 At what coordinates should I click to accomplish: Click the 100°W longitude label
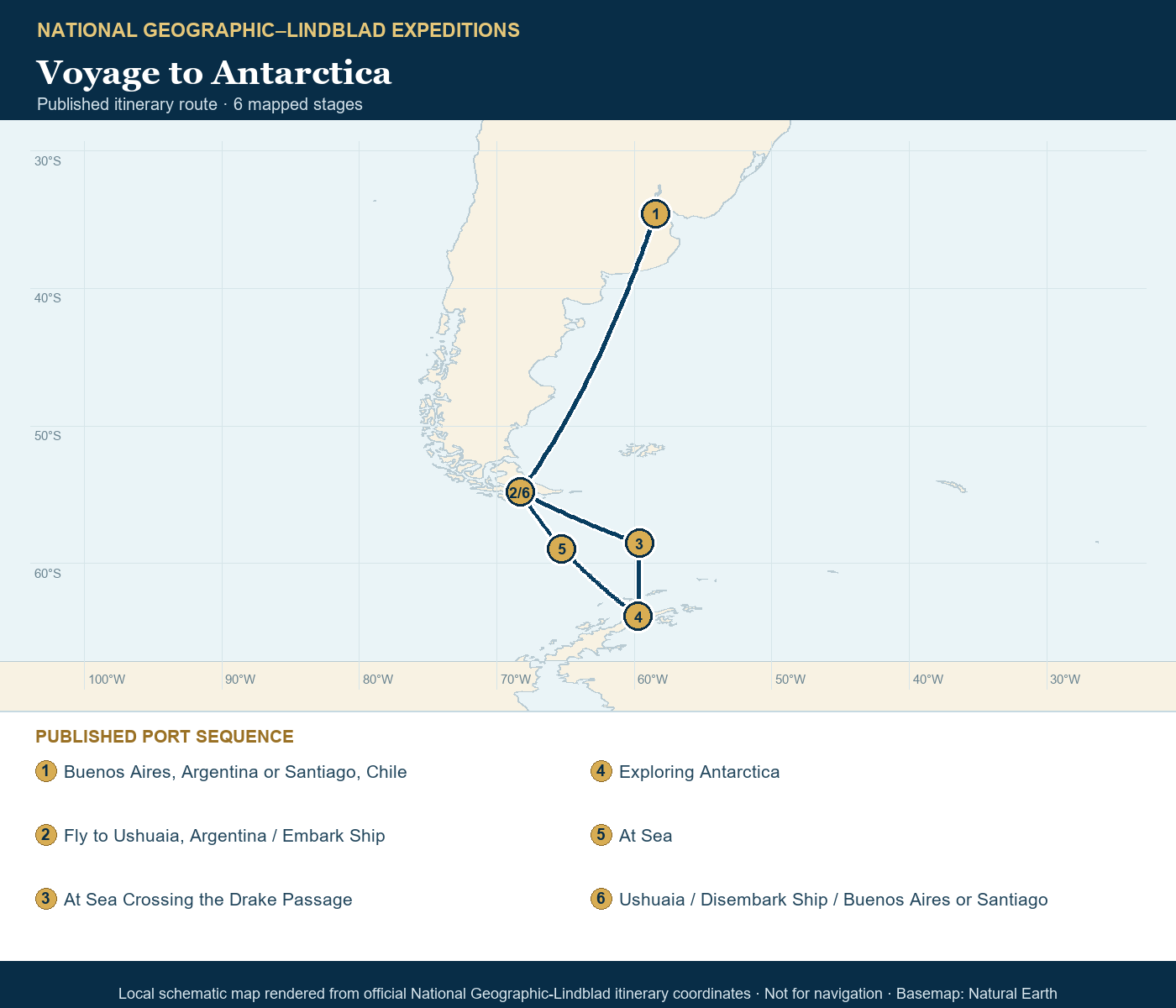[x=107, y=679]
